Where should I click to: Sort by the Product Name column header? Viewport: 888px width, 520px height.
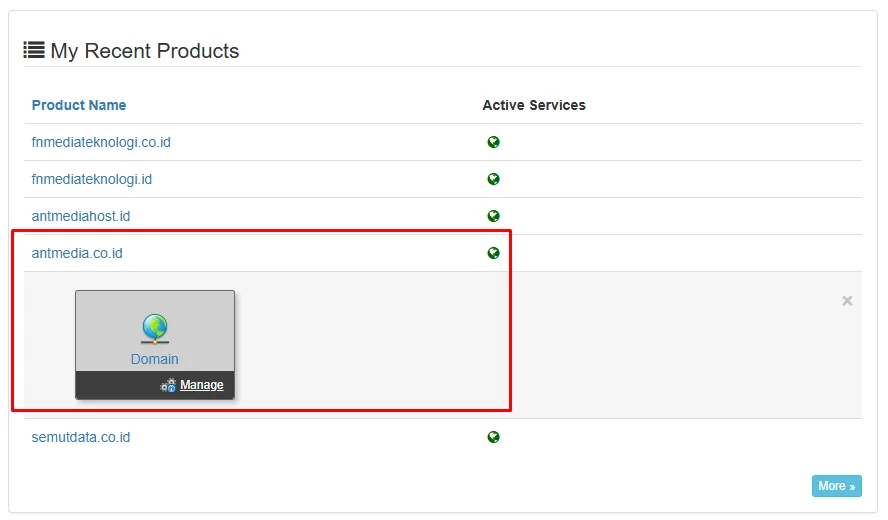point(79,105)
